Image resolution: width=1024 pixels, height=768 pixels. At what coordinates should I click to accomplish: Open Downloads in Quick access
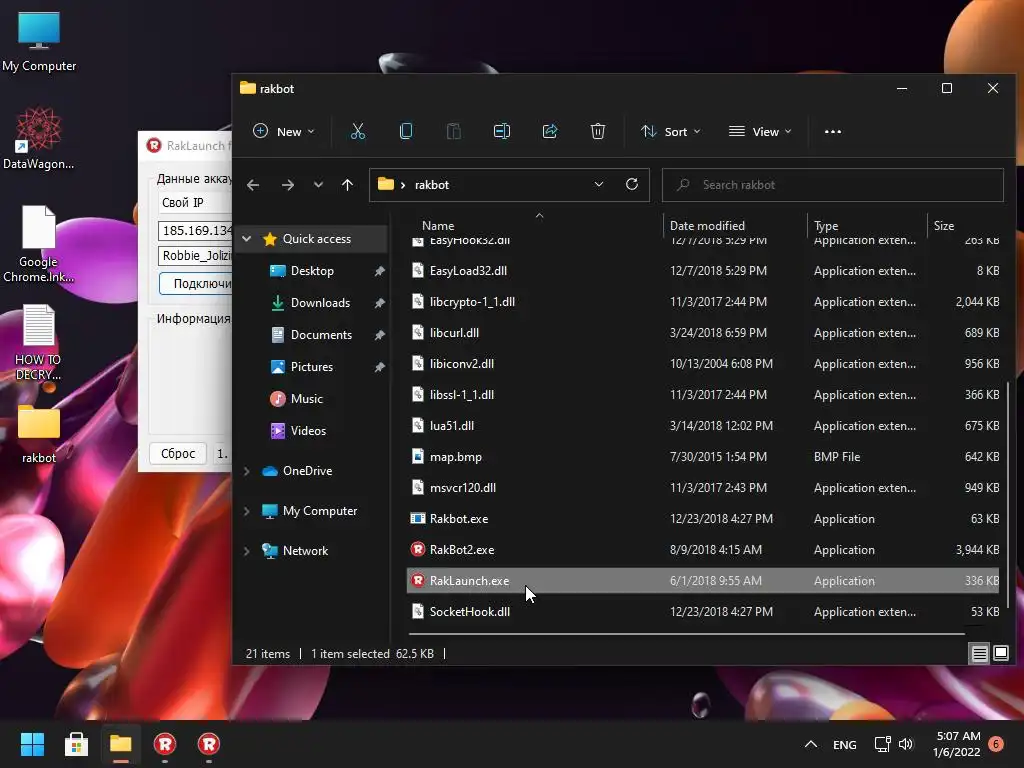(x=320, y=302)
